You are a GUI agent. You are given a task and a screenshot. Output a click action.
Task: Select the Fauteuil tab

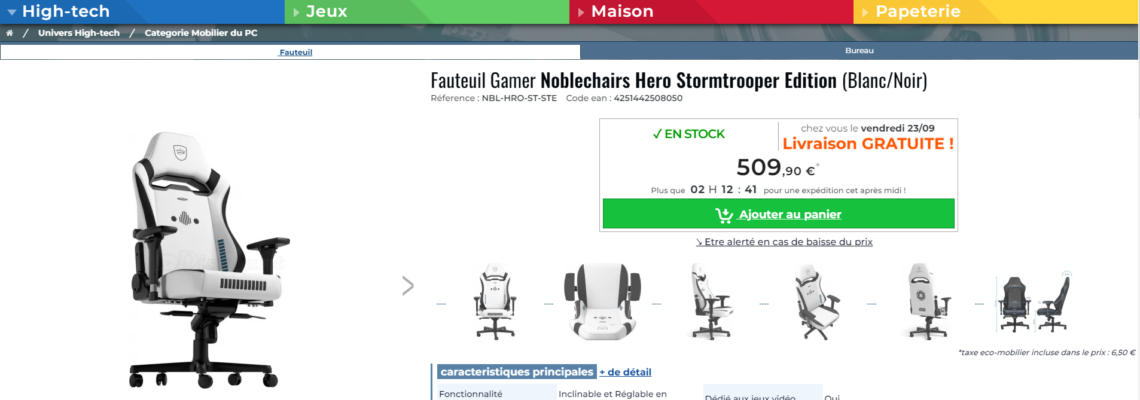(295, 51)
